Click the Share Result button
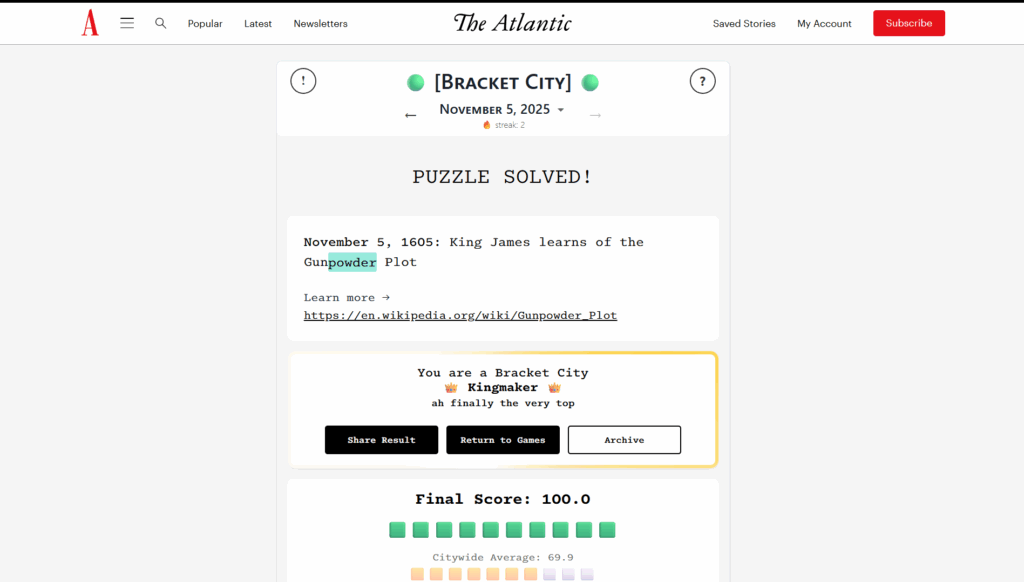Image resolution: width=1024 pixels, height=582 pixels. pos(381,439)
